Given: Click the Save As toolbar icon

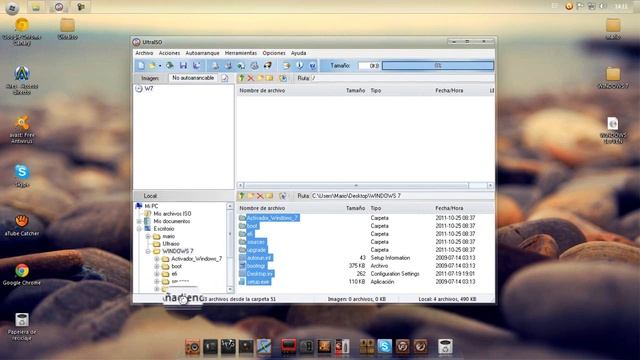Looking at the screenshot, I should tap(197, 65).
